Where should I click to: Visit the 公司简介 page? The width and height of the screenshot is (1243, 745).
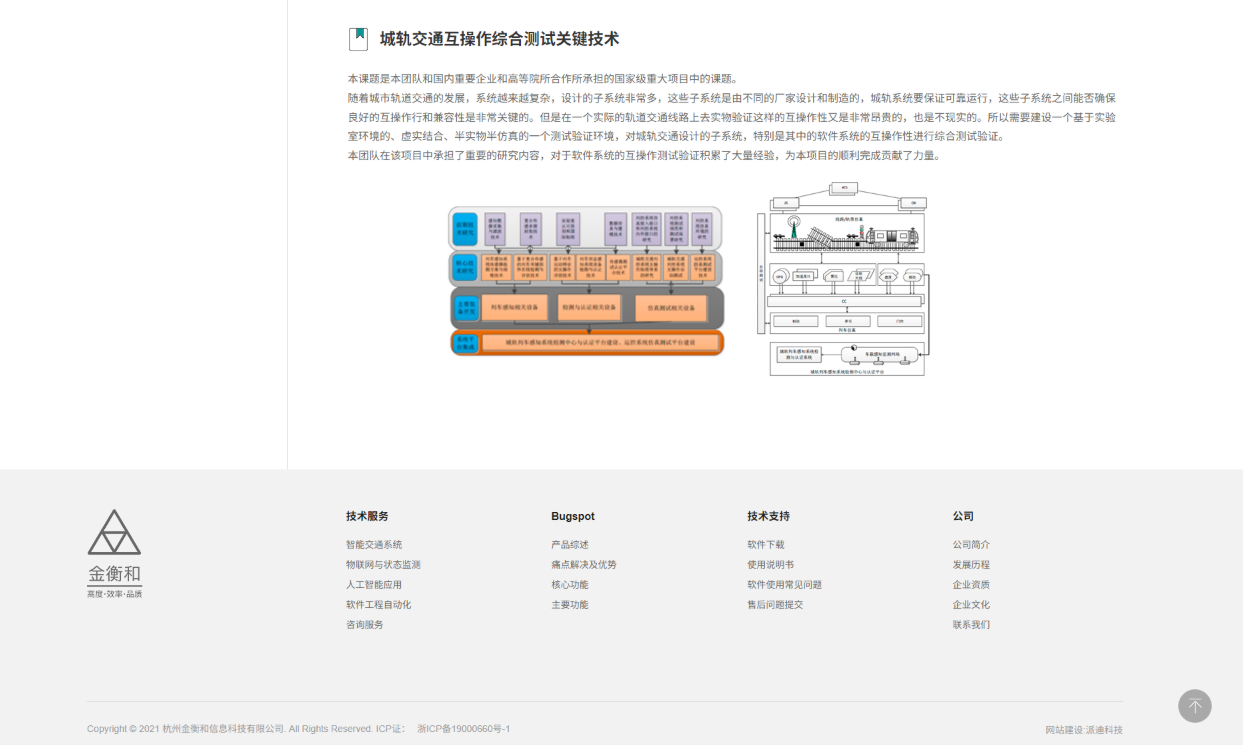pyautogui.click(x=971, y=545)
